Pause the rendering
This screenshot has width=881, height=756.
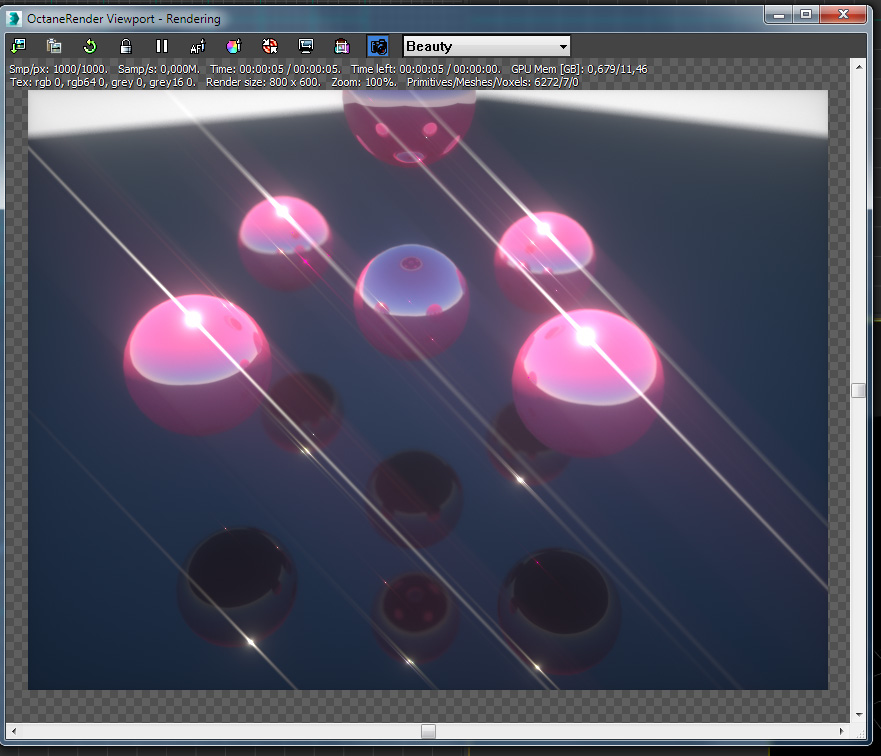click(162, 46)
